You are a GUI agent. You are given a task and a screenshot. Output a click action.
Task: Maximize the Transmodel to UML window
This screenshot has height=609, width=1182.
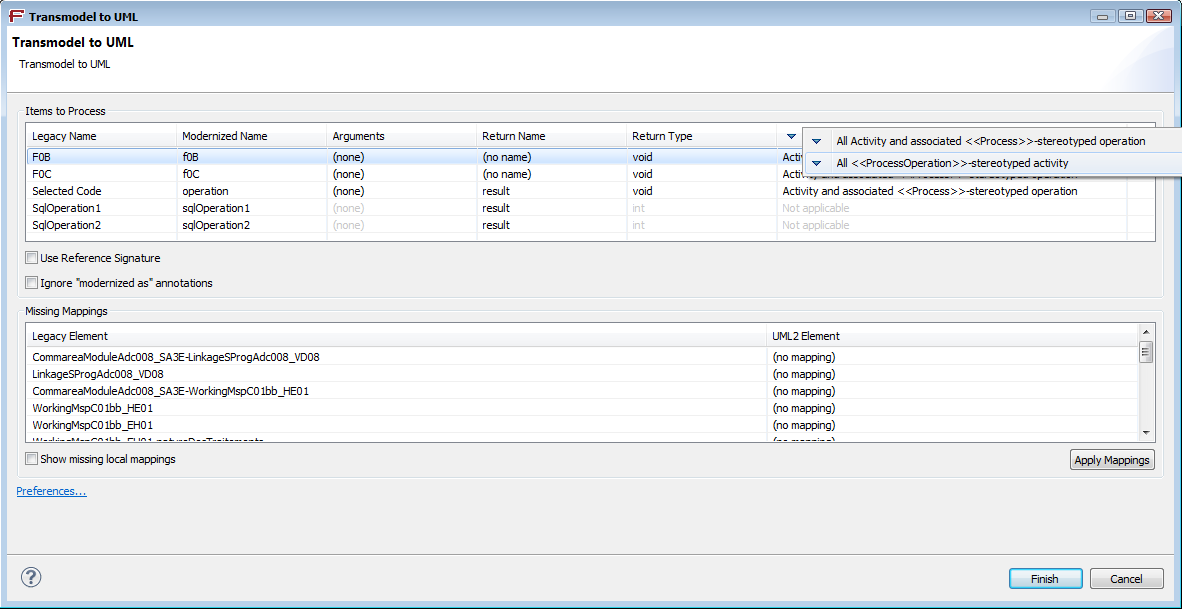point(1130,15)
